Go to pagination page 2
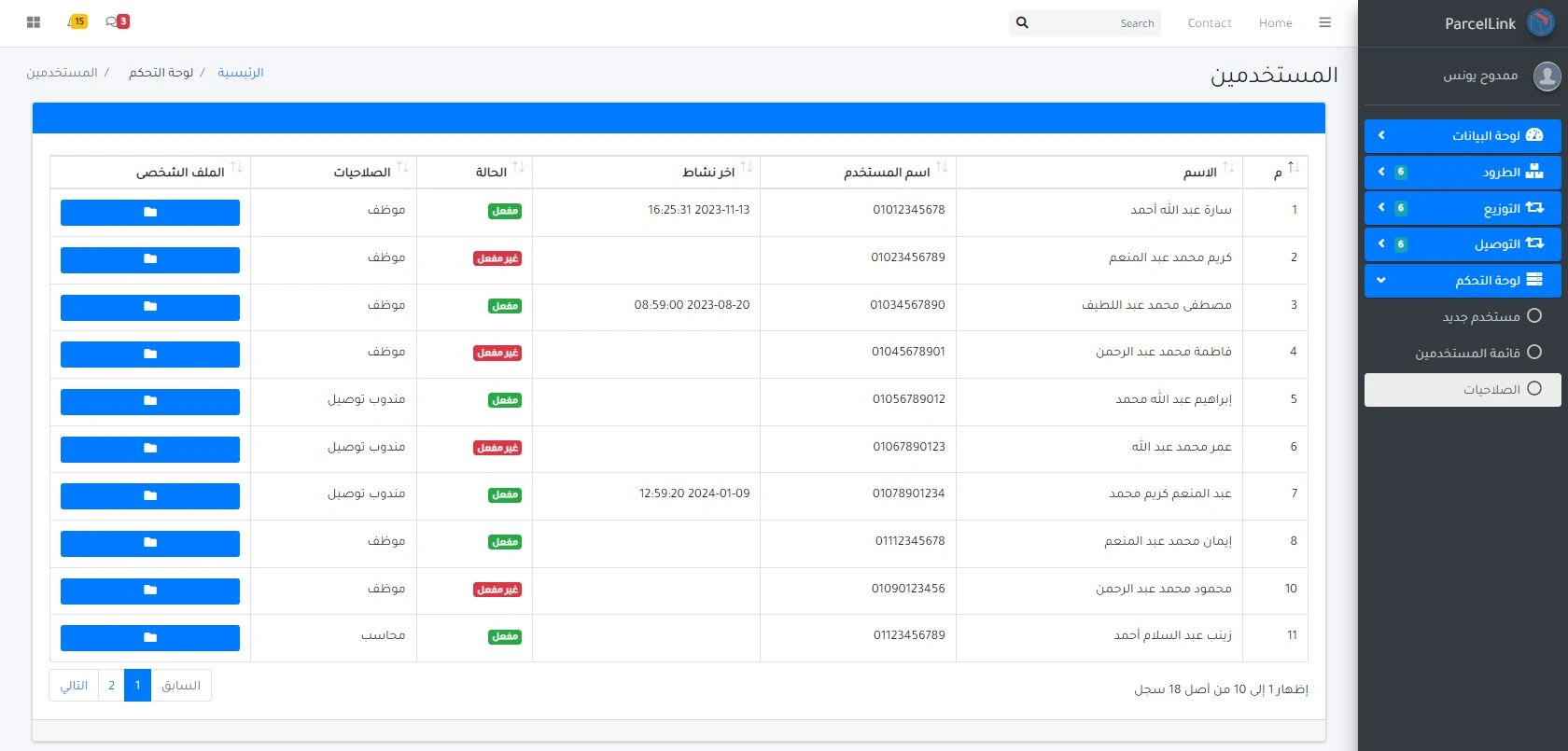Image resolution: width=1568 pixels, height=751 pixels. click(111, 686)
